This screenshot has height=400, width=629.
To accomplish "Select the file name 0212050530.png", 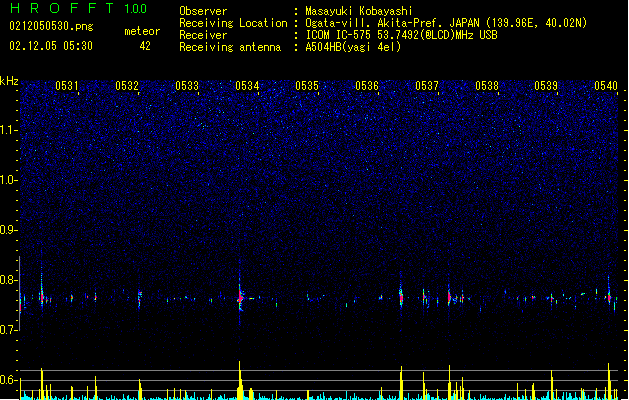I will (x=51, y=26).
